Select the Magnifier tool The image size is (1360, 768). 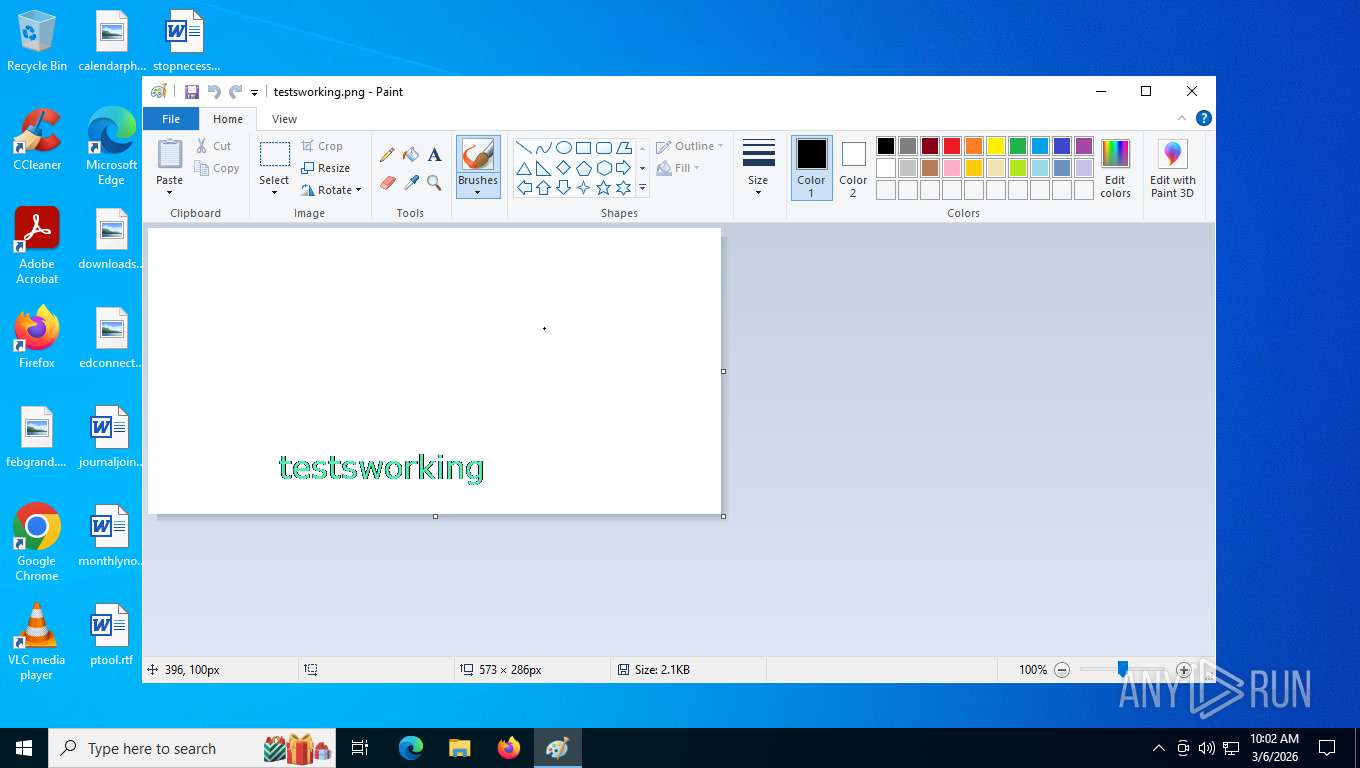click(x=434, y=182)
